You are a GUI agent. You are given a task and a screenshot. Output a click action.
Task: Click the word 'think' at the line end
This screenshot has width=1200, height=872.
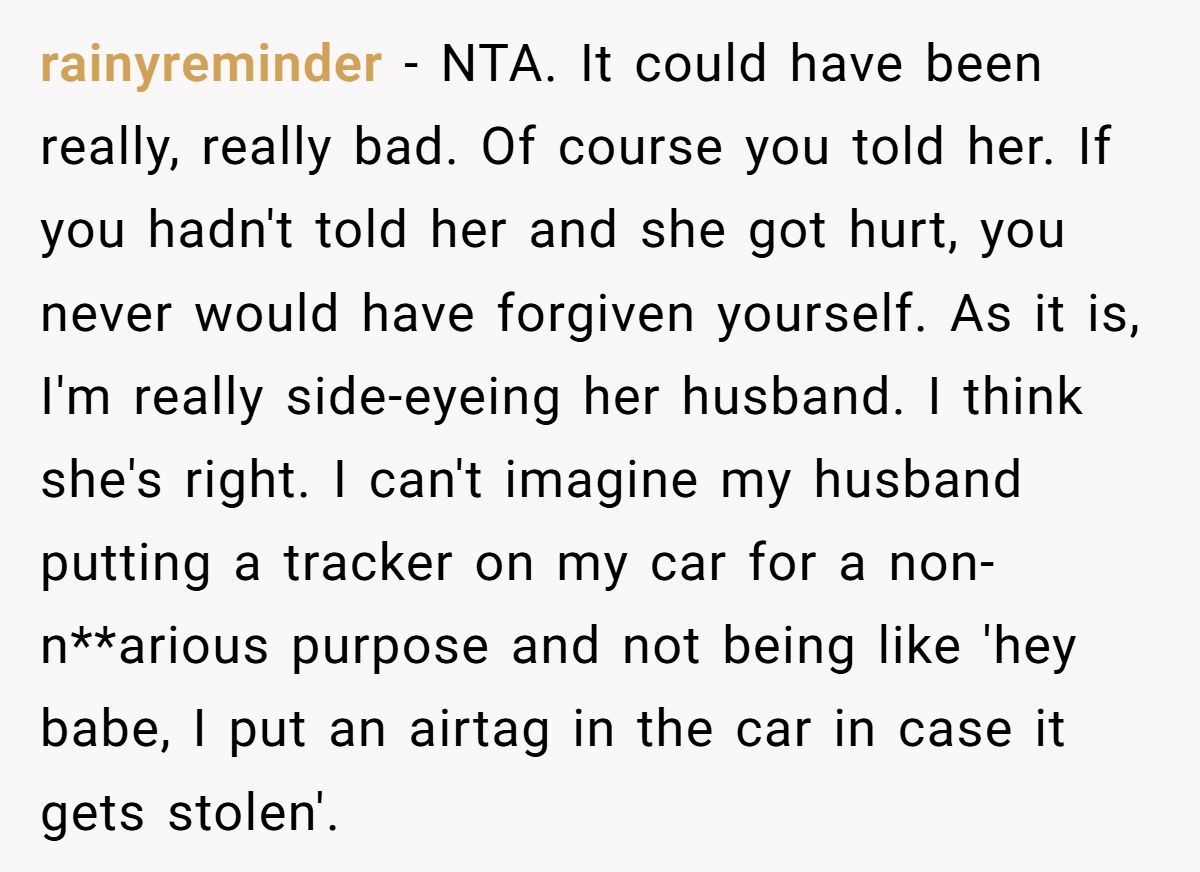click(1022, 398)
